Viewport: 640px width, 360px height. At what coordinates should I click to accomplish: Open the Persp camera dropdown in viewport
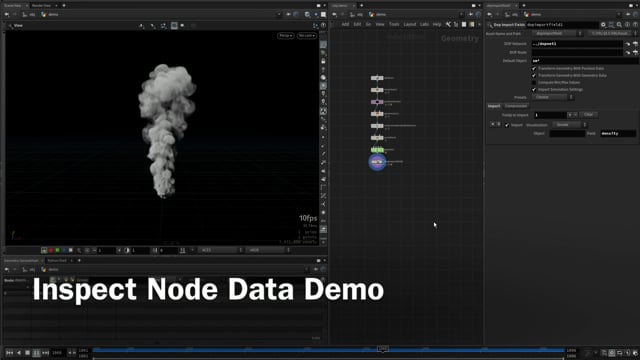pyautogui.click(x=286, y=36)
